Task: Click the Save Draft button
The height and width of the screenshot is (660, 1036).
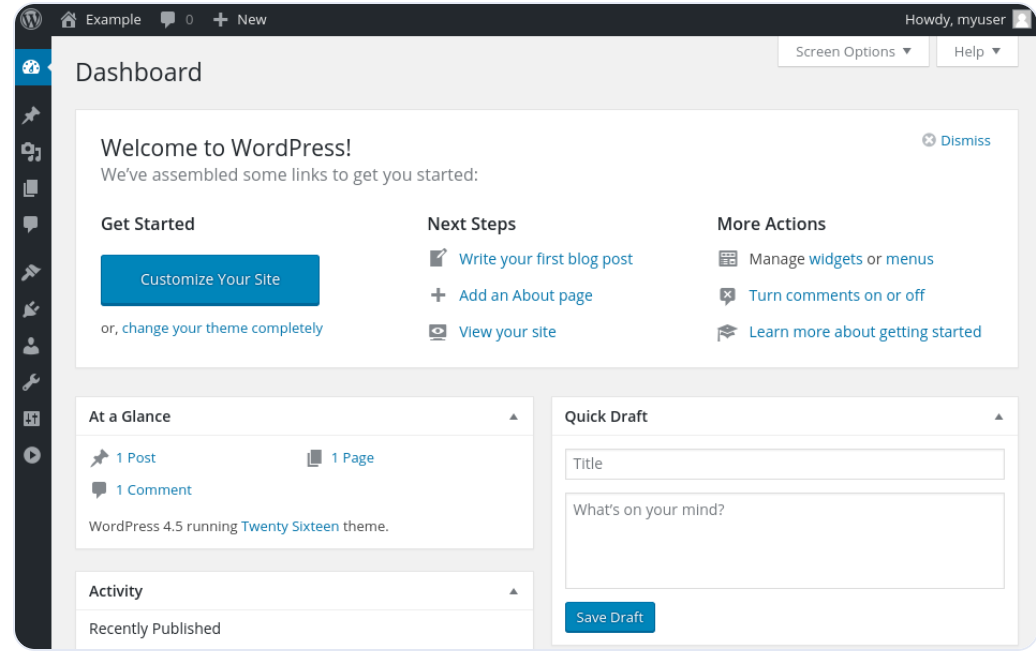Action: click(610, 618)
